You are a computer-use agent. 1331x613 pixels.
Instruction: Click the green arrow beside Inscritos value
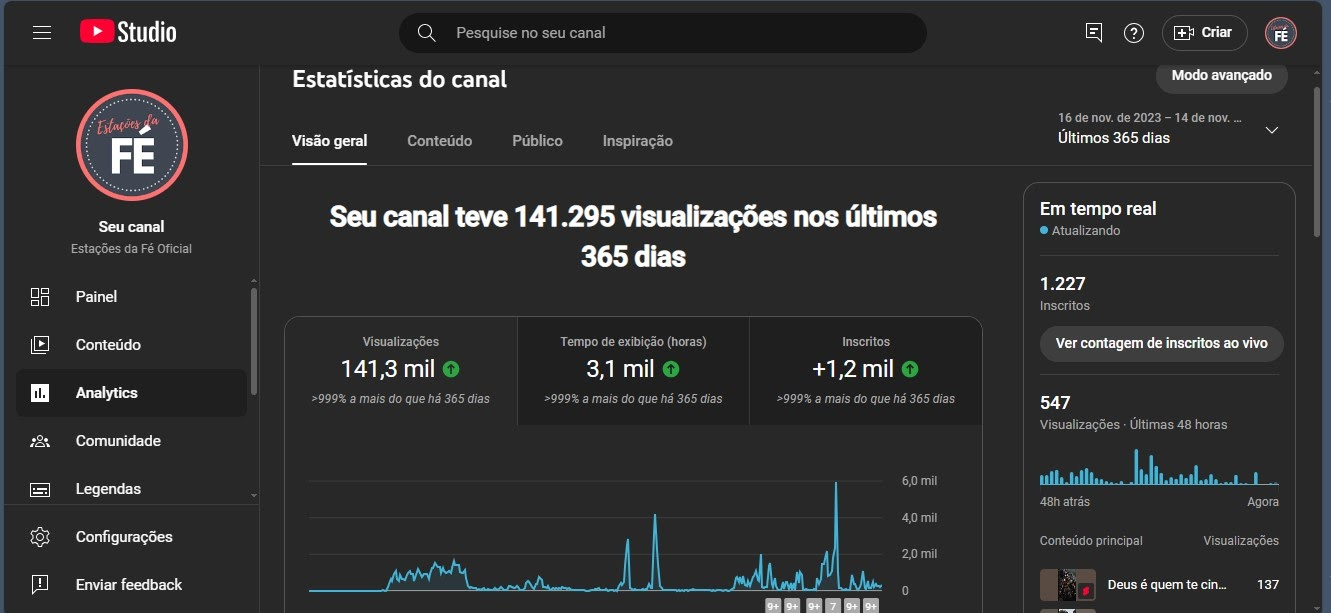[x=910, y=369]
